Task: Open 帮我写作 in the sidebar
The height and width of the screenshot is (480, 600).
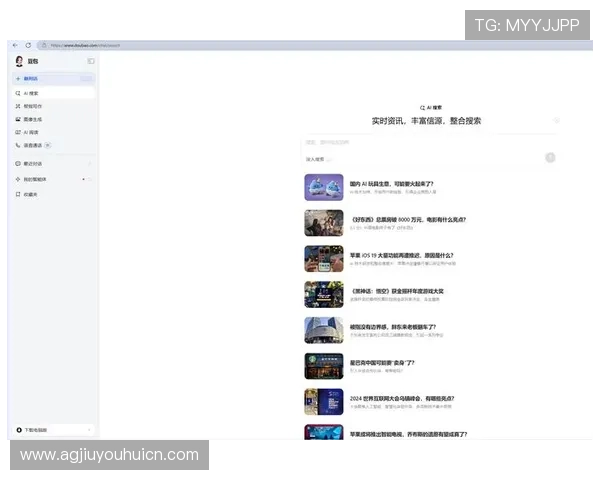Action: [54, 106]
